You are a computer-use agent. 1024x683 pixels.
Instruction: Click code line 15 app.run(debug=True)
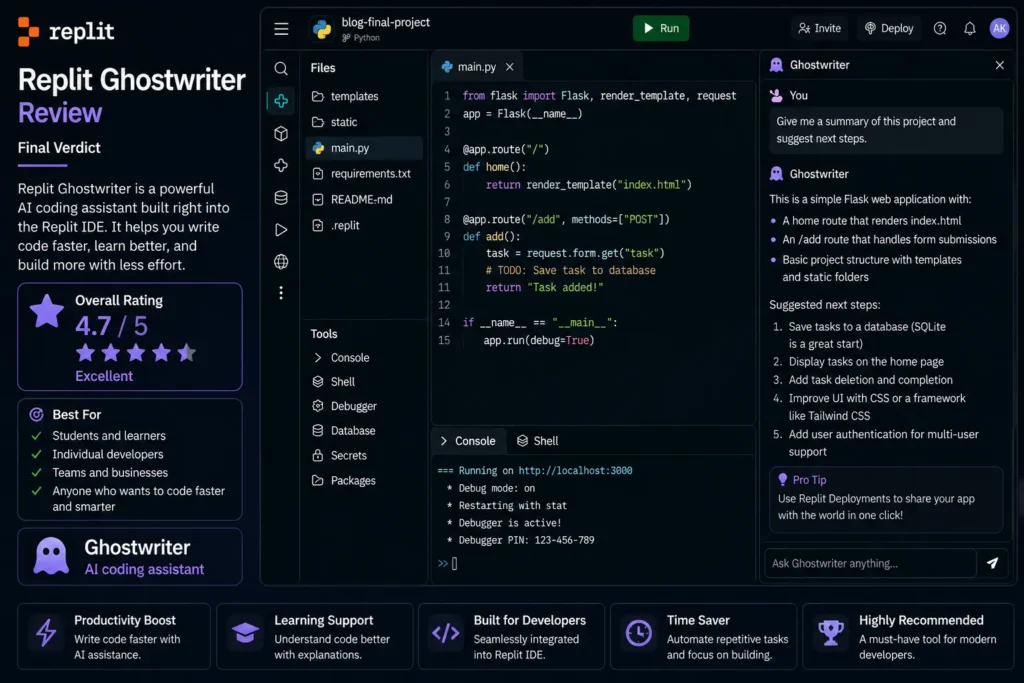coord(539,340)
